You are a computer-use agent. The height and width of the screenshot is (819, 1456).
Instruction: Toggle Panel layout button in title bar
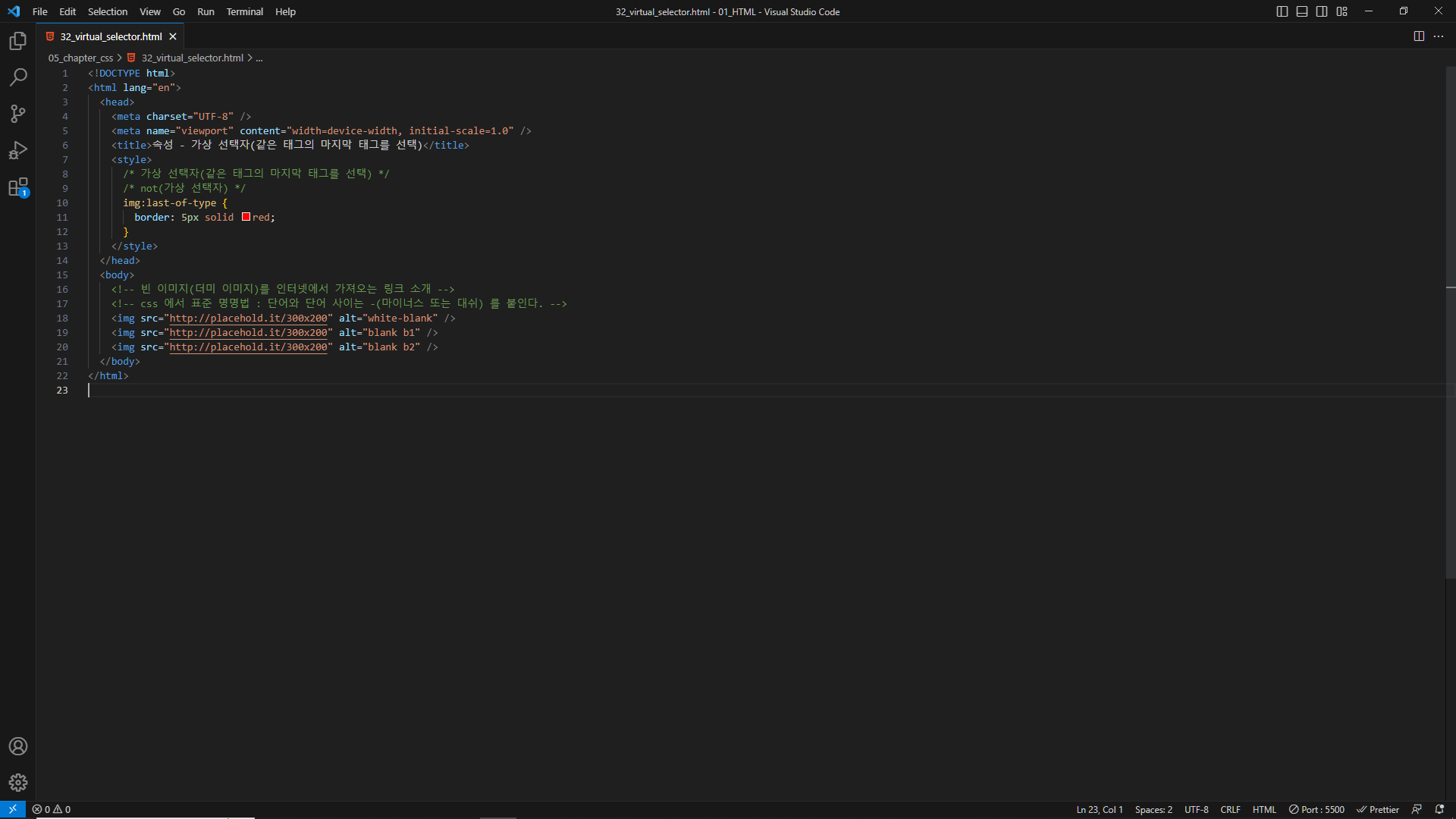[1302, 11]
